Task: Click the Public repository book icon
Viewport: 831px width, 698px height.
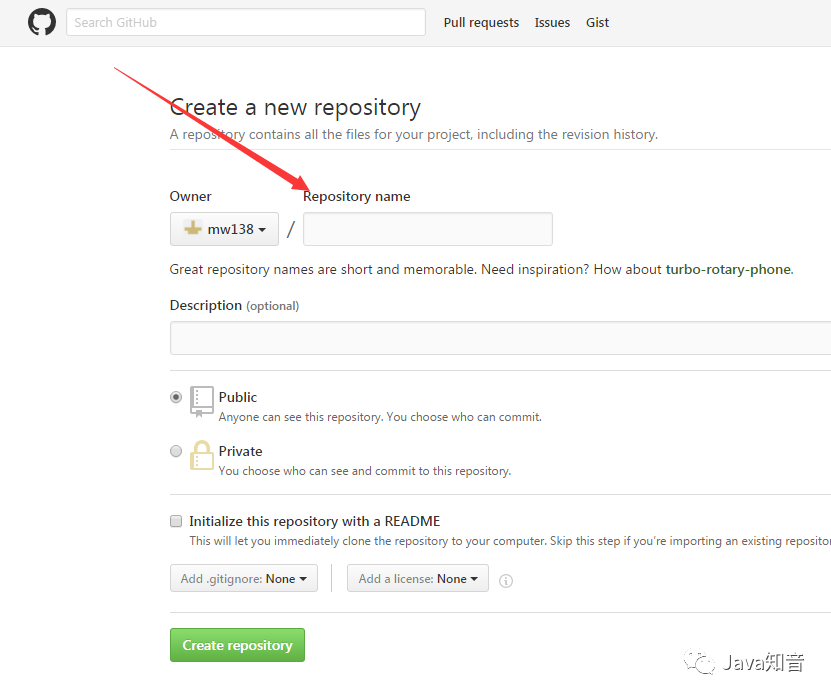Action: (202, 401)
